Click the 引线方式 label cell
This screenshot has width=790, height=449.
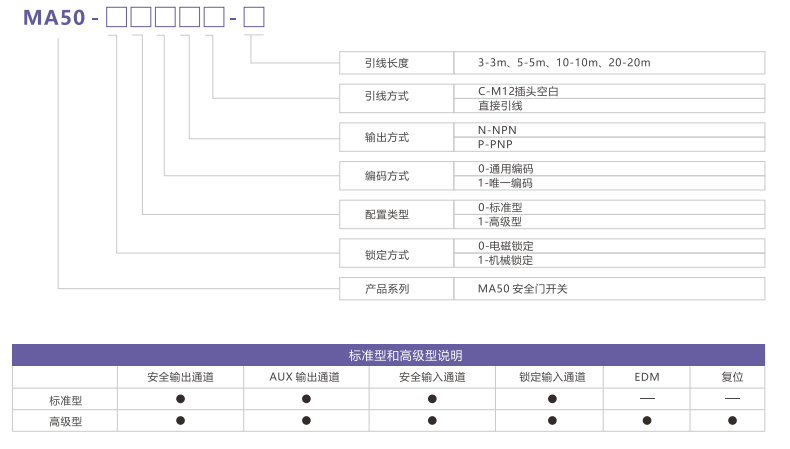397,98
